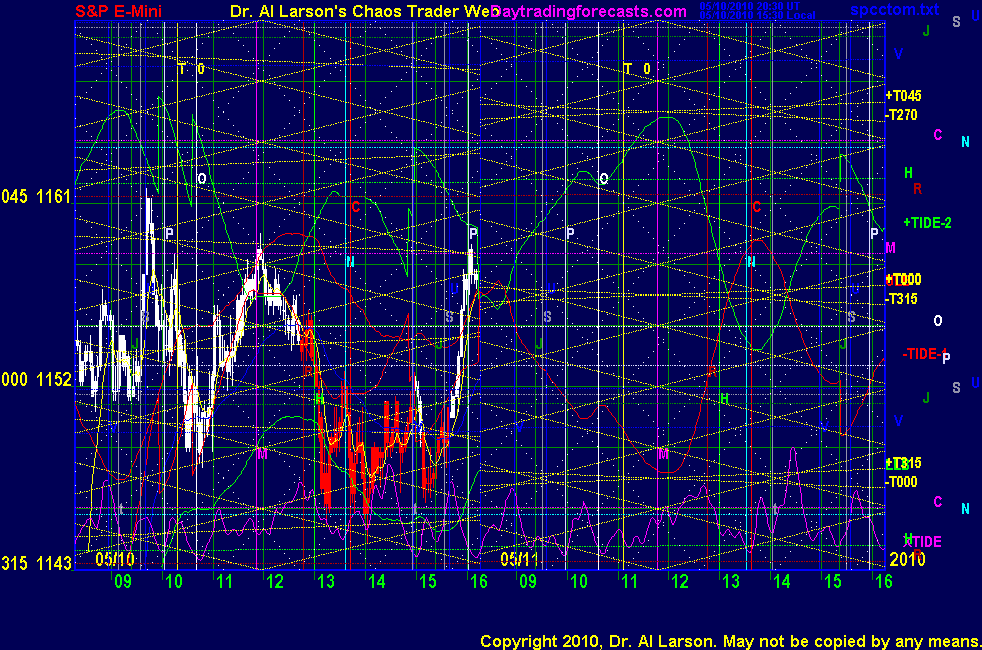The width and height of the screenshot is (982, 650).
Task: Click the 2010 year label
Action: (907, 559)
